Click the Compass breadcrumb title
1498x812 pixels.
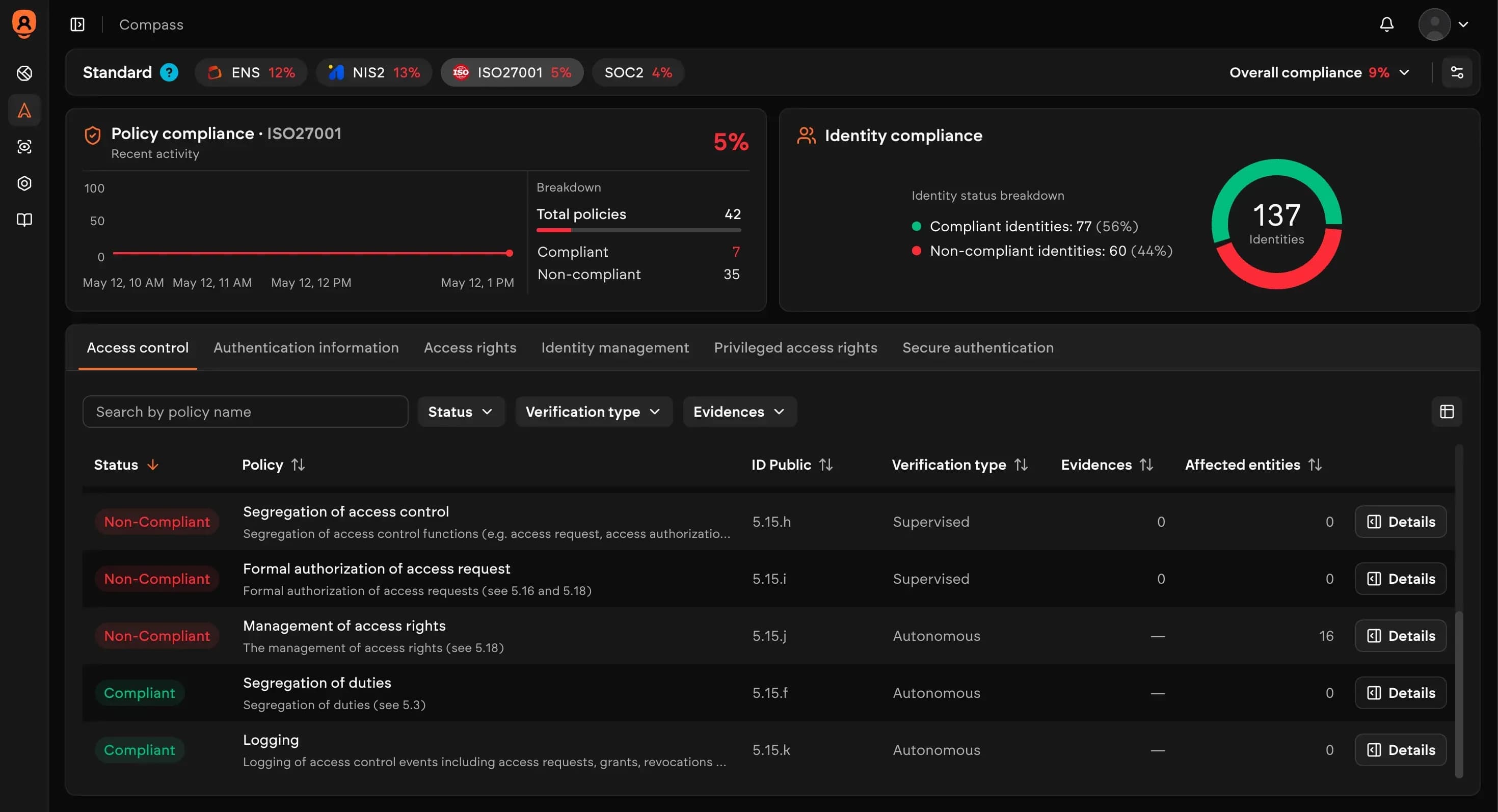pos(151,24)
